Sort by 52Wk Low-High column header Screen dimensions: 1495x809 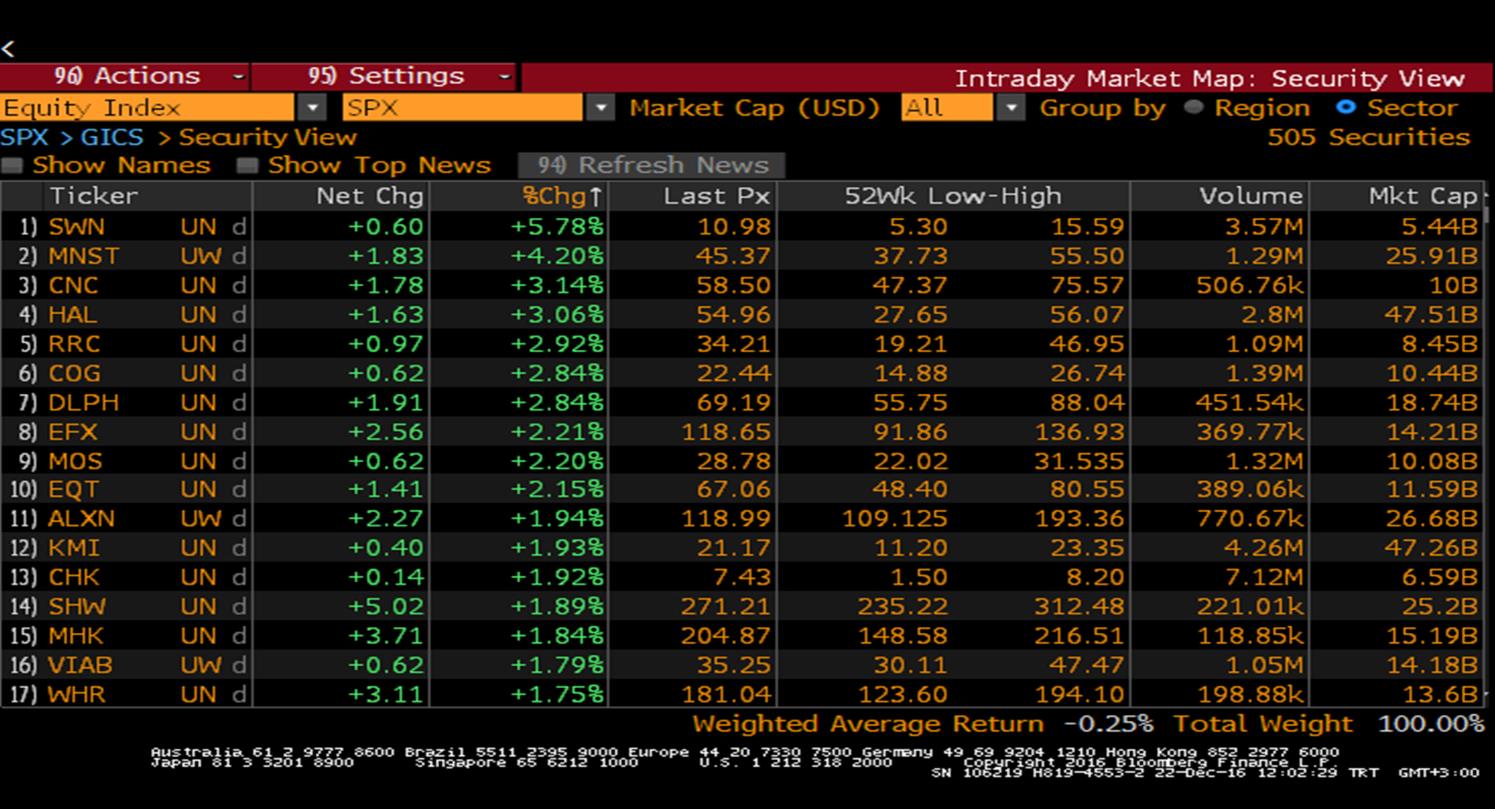tap(953, 196)
